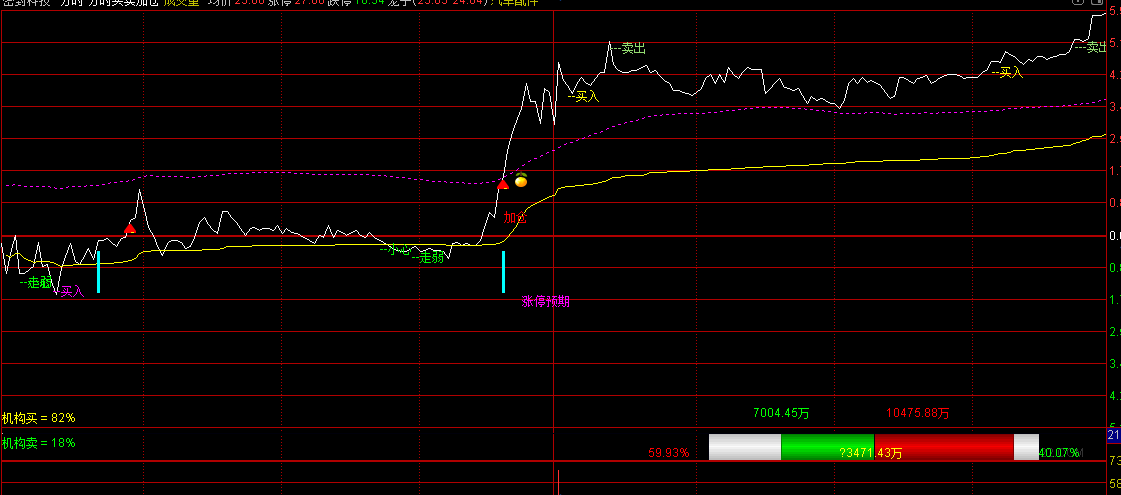Screen dimensions: 1121x495
Task: Click the green segment of the money-flow bar
Action: point(827,447)
